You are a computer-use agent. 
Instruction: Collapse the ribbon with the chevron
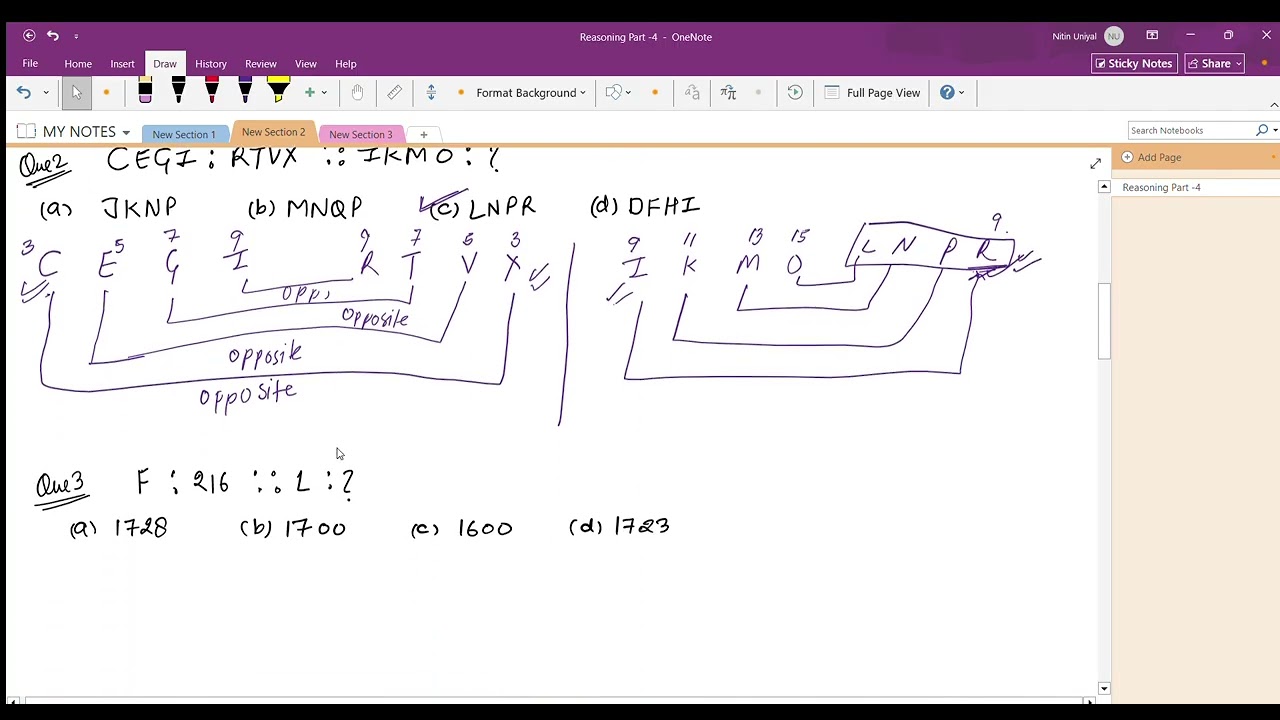(1273, 105)
